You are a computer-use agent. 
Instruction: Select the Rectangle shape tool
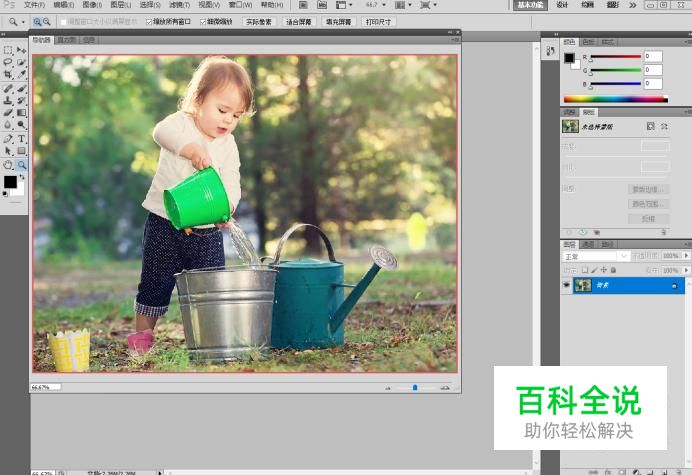tap(21, 151)
